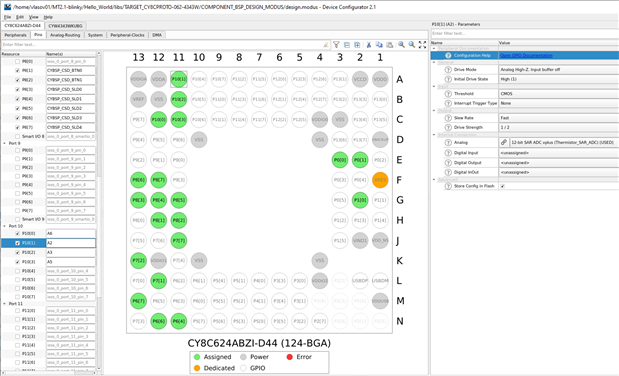Open the View menu
The image size is (619, 376).
34,17
